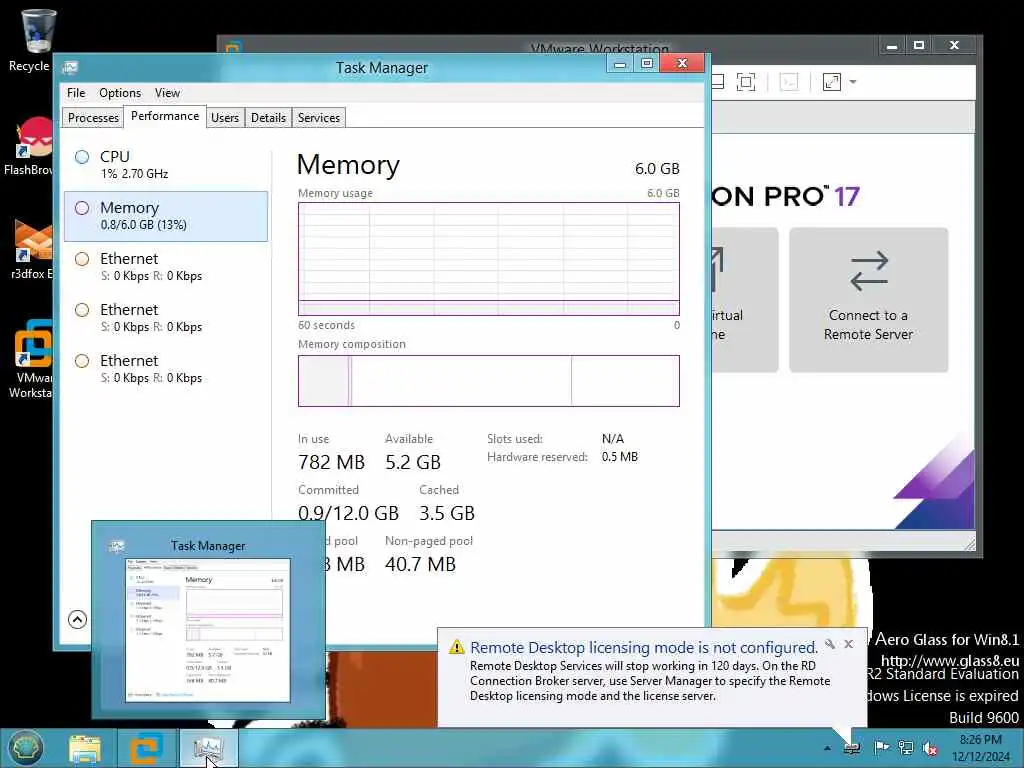Click the muted volume tray icon
This screenshot has width=1024, height=768.
coord(929,748)
